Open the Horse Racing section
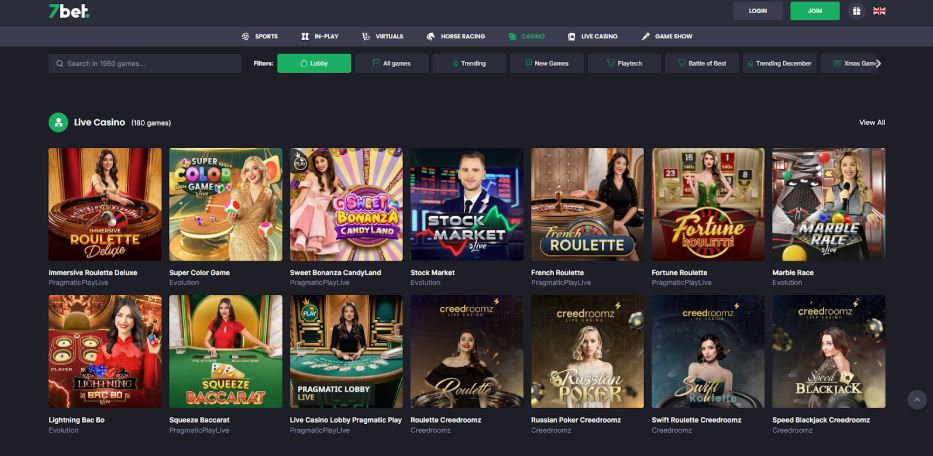Image resolution: width=933 pixels, height=456 pixels. click(456, 36)
